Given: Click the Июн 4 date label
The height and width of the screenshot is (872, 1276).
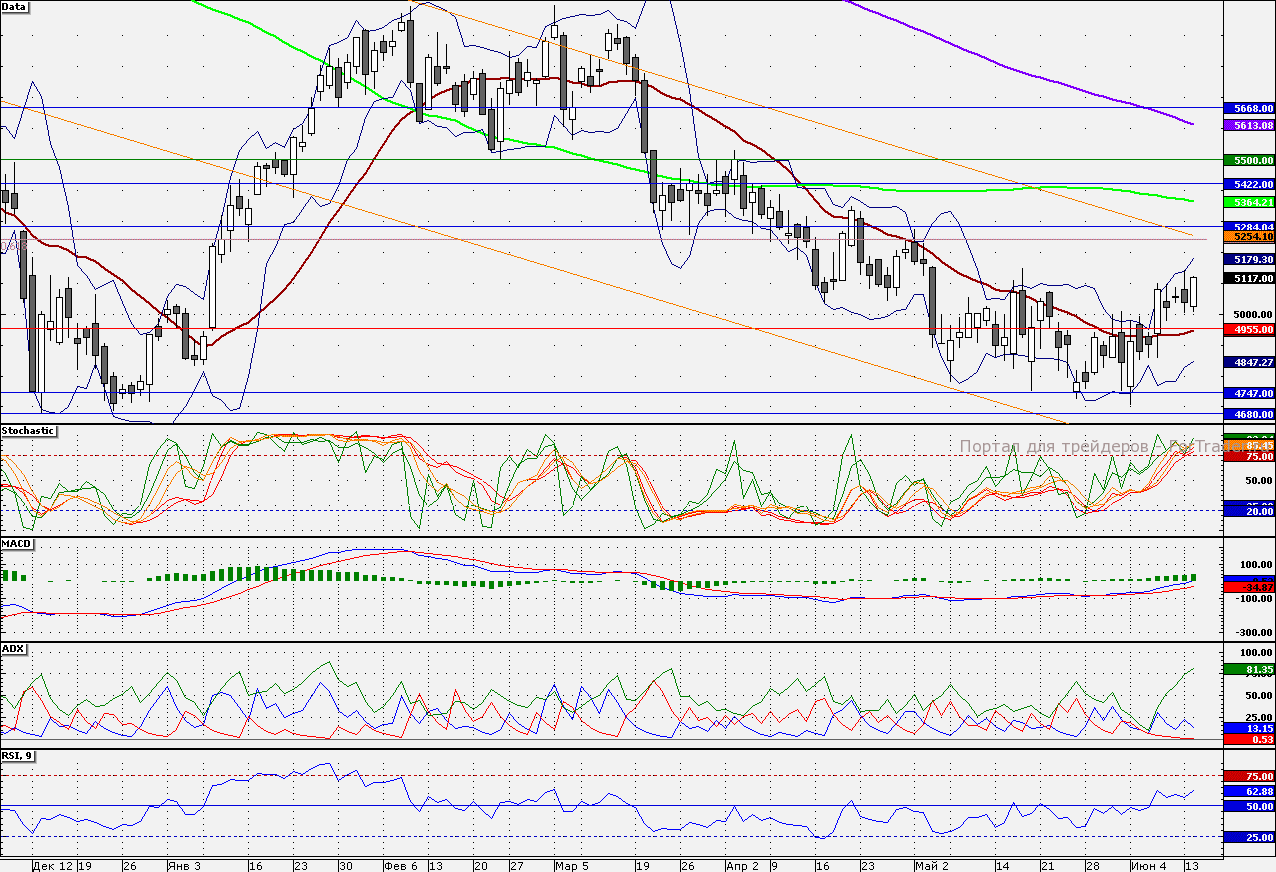Looking at the screenshot, I should [x=1148, y=864].
